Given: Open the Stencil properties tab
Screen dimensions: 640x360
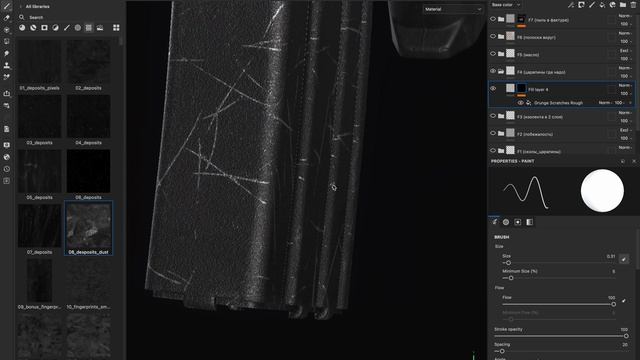Looking at the screenshot, I should (518, 222).
